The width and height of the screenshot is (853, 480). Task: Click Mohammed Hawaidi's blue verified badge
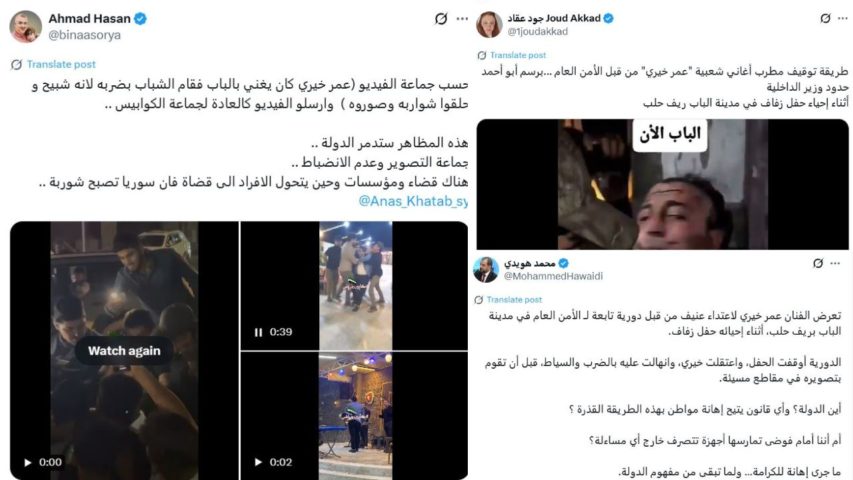pyautogui.click(x=564, y=263)
